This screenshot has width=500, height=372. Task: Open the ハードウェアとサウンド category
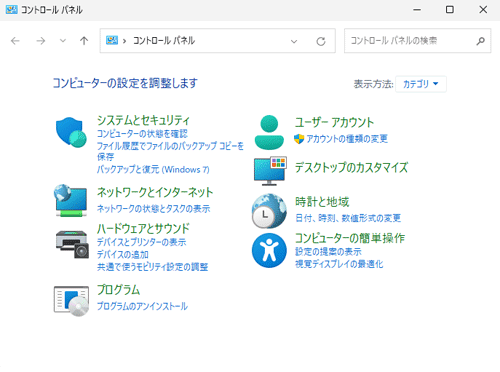(x=143, y=229)
